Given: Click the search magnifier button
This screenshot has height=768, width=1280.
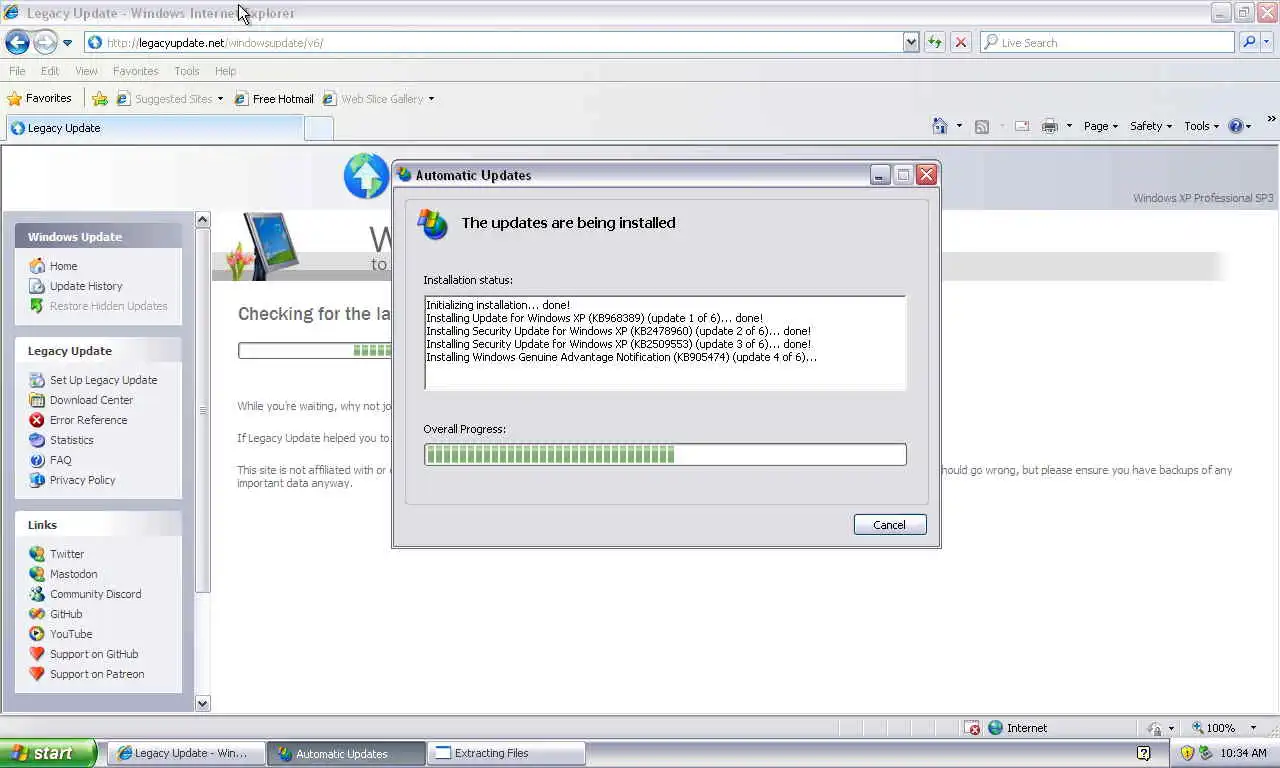Looking at the screenshot, I should pos(1249,42).
